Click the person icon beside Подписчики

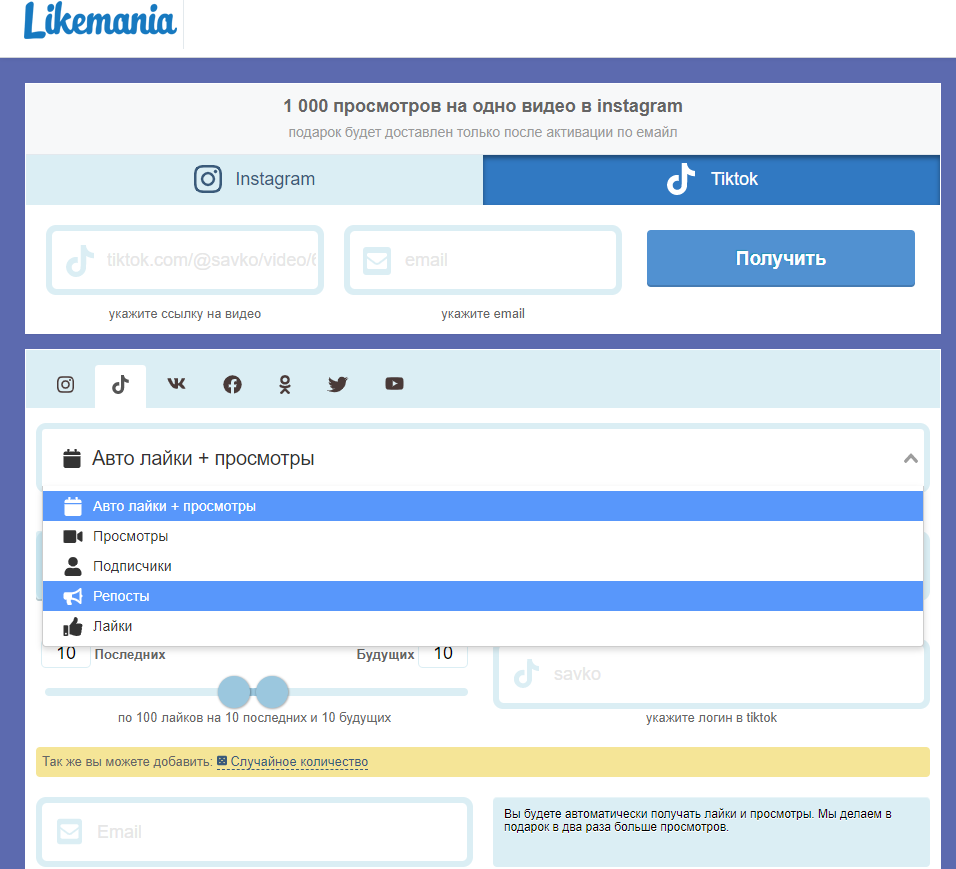[73, 566]
